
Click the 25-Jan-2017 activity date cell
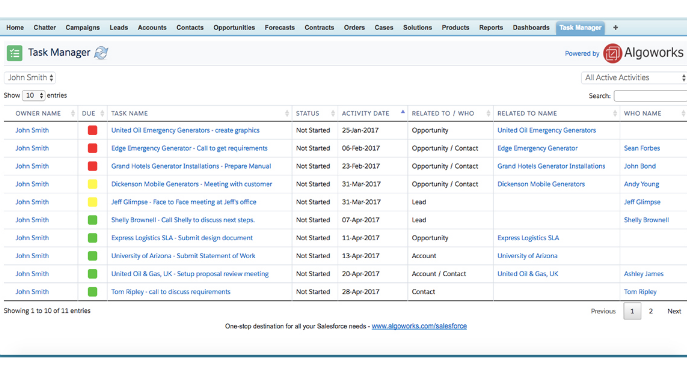click(x=360, y=130)
